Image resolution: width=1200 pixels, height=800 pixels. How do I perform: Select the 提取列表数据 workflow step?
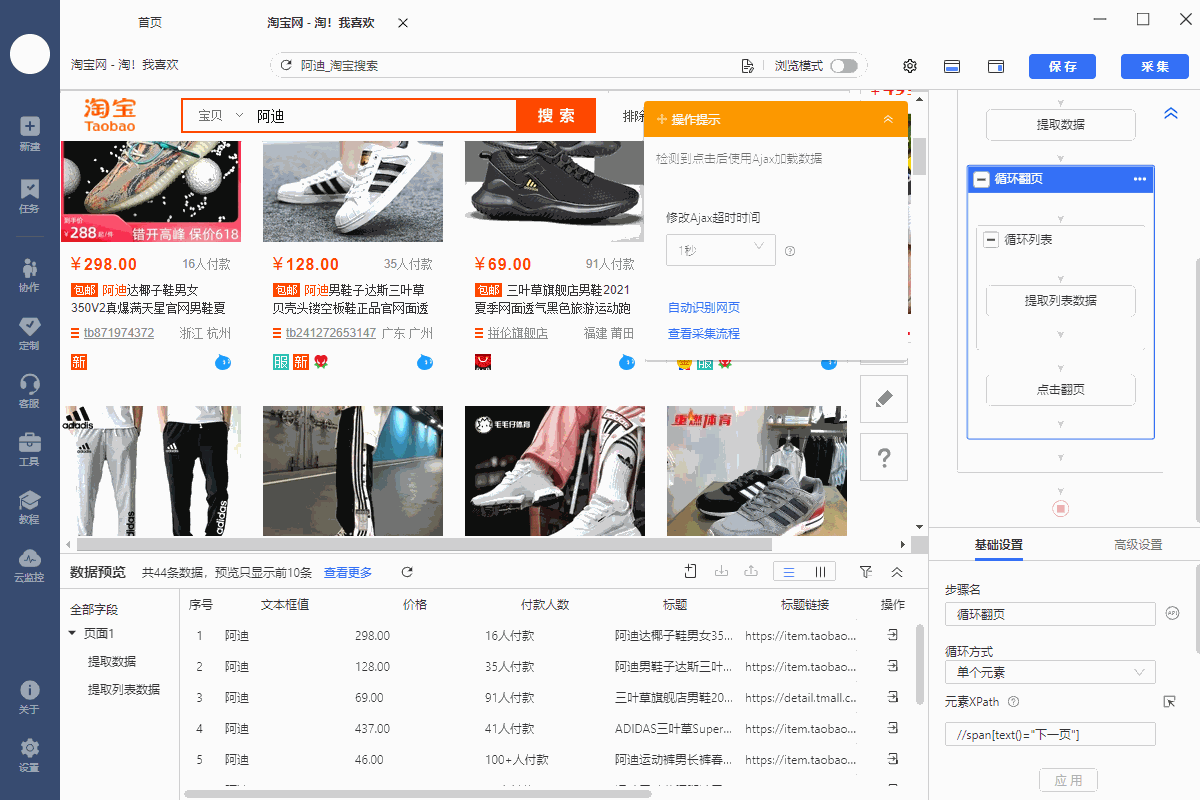1061,300
